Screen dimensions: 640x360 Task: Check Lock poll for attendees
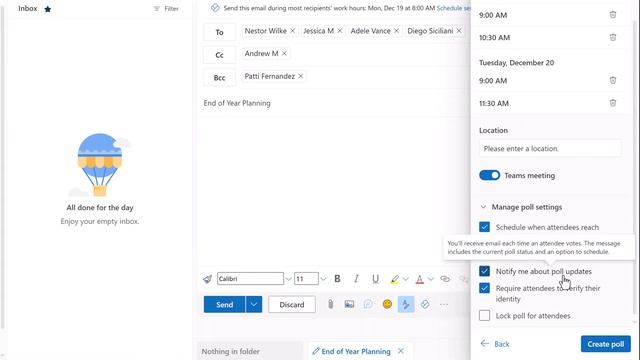pyautogui.click(x=484, y=316)
